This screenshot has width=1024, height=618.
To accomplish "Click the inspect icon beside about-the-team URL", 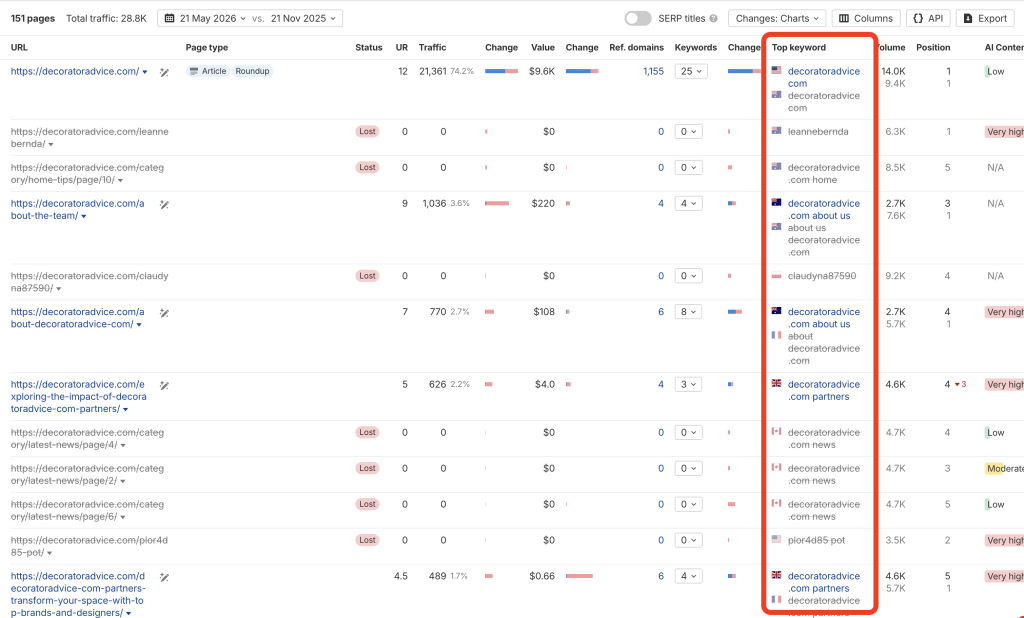I will point(165,204).
